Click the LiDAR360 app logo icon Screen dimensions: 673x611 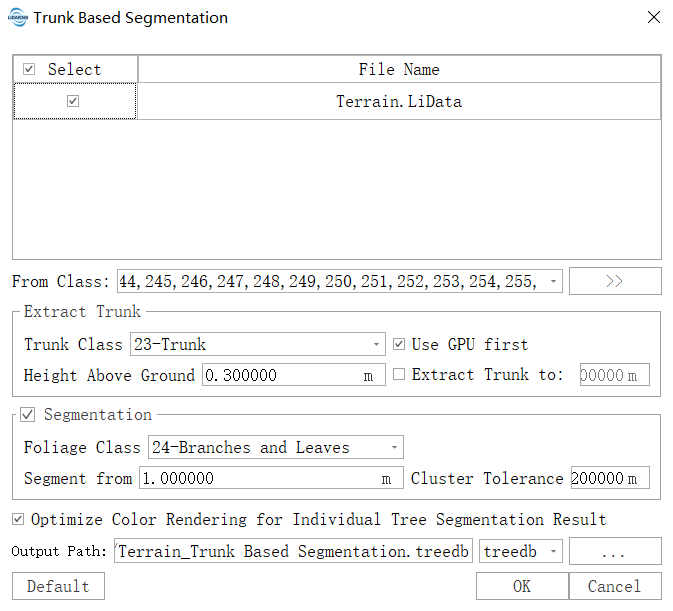[x=17, y=18]
